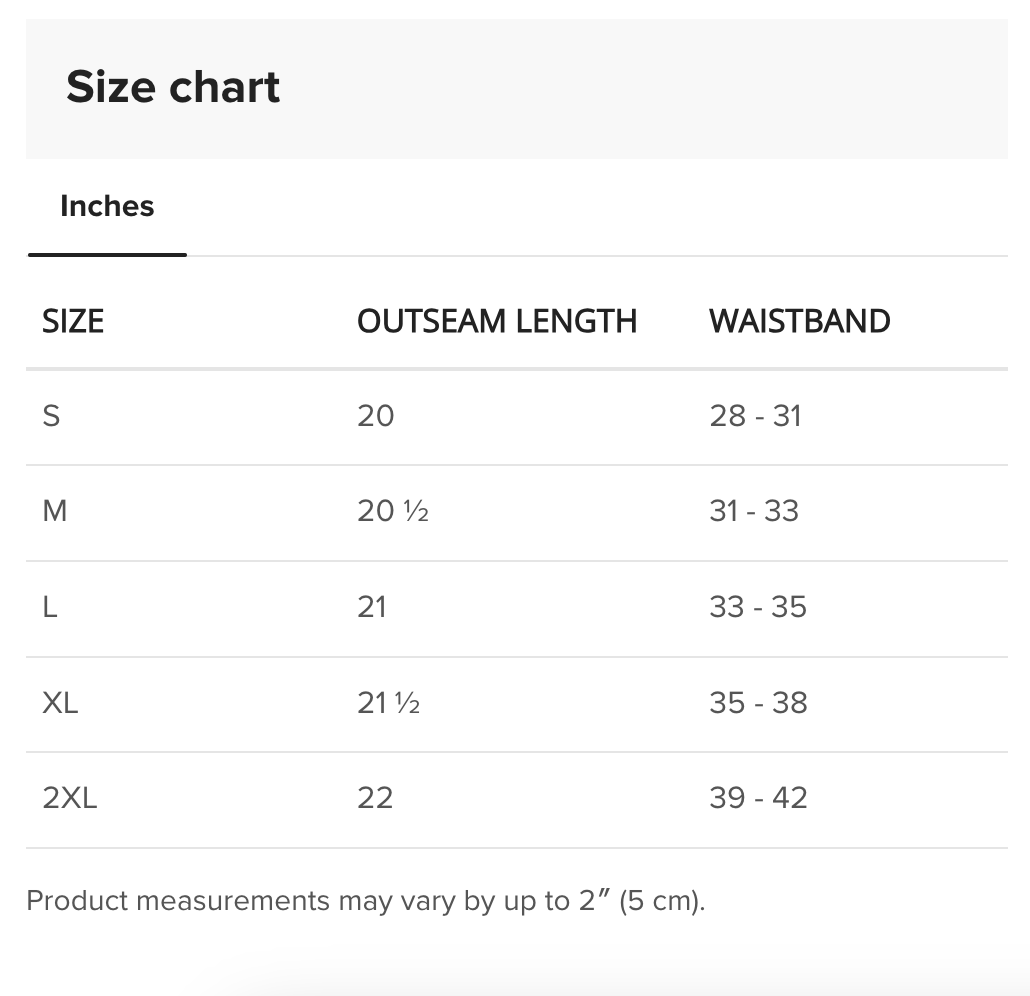Click waistband range 28 - 31
Image resolution: width=1030 pixels, height=996 pixels.
(x=756, y=416)
